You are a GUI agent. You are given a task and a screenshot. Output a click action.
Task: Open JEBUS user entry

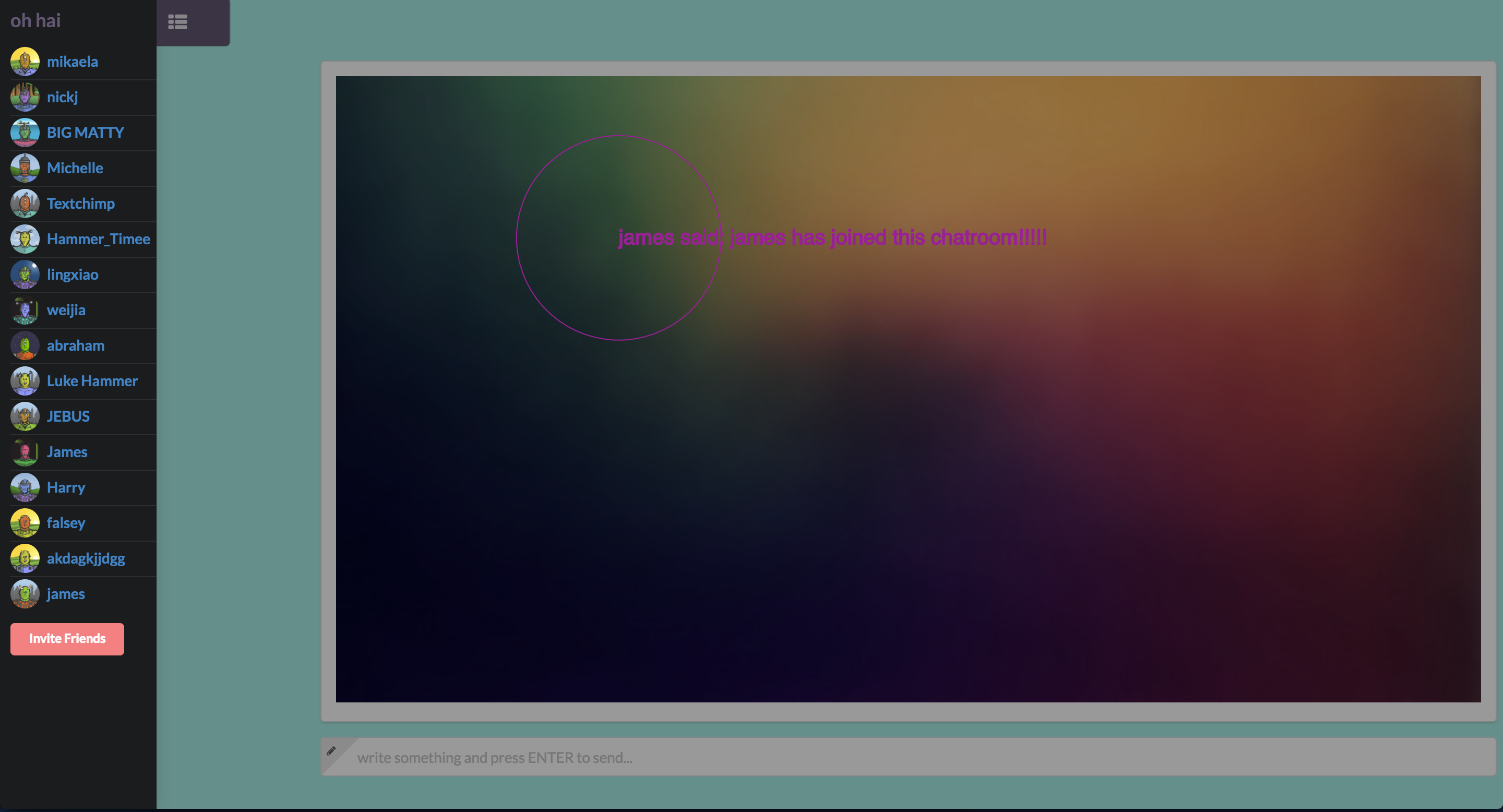point(68,416)
